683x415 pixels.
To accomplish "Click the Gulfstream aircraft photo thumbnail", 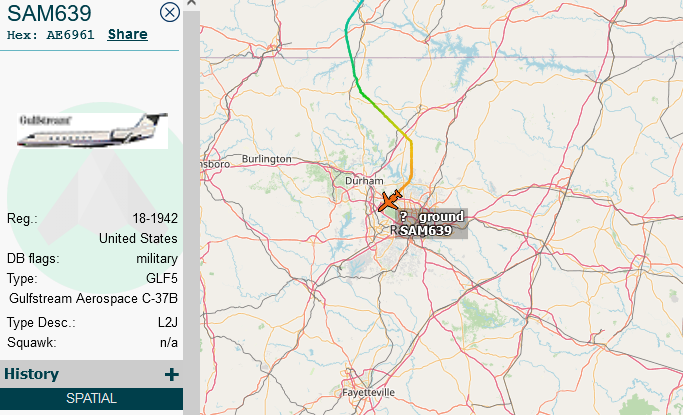I will [92, 131].
